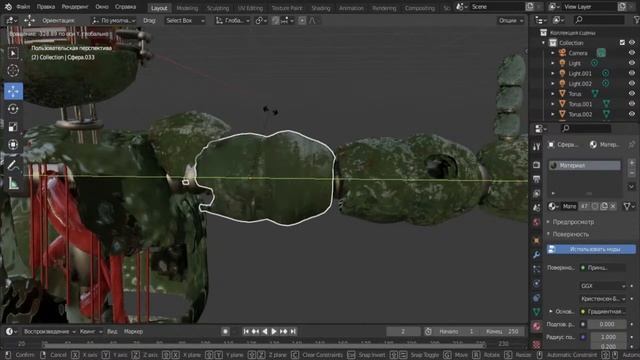Open the Глоба... transform orientation dropdown
Image resolution: width=640 pixels, height=360 pixels.
tap(232, 20)
